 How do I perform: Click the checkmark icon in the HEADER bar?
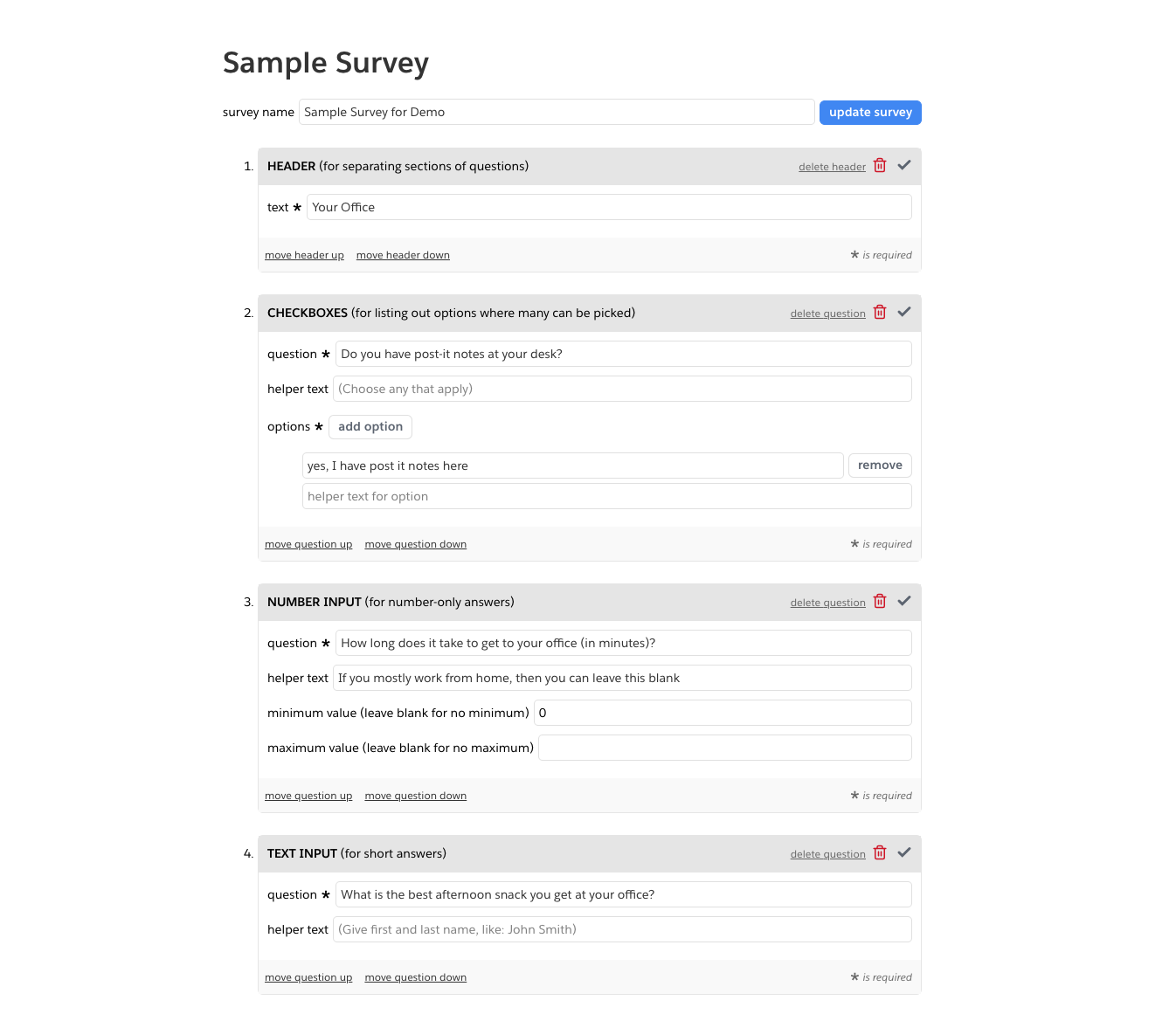pos(904,164)
